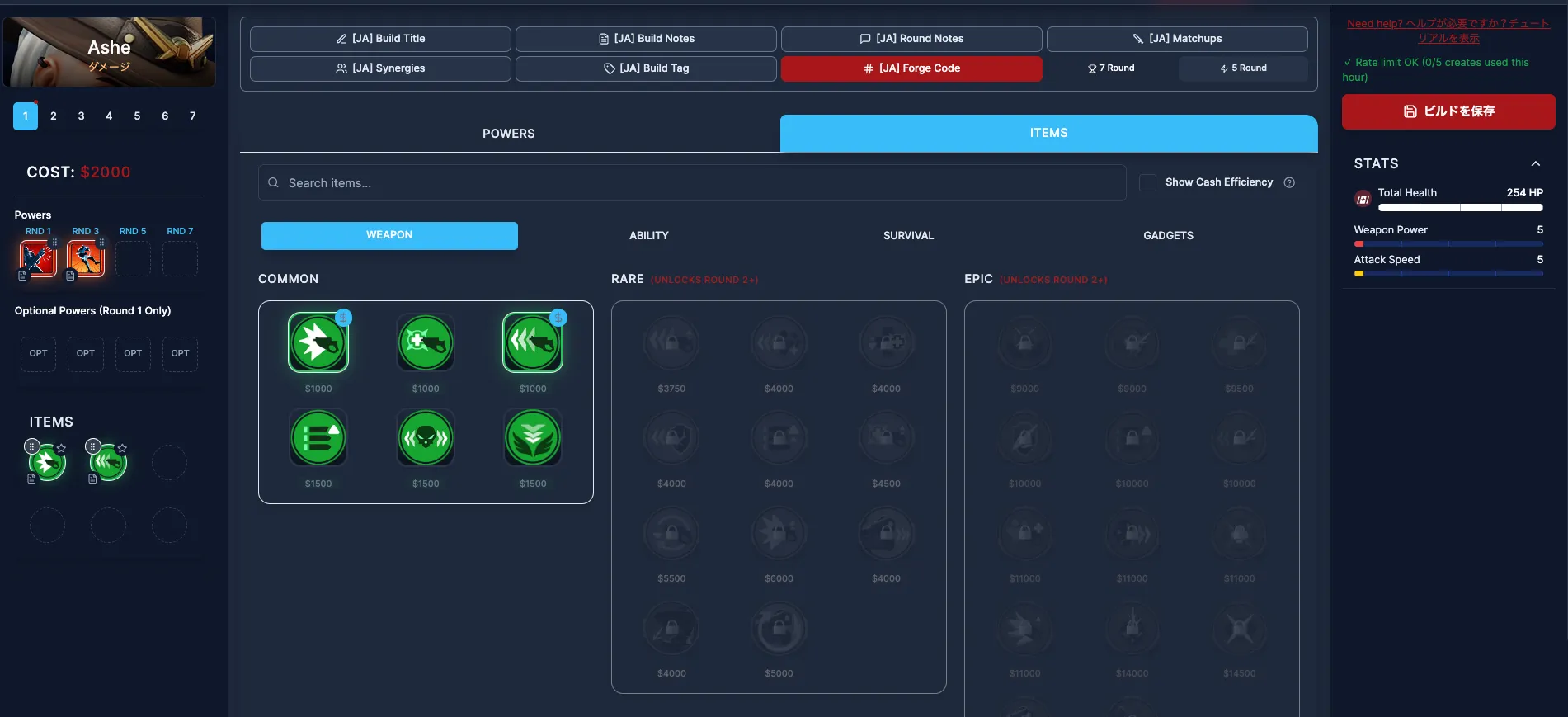Open note on RND 1 power
Screen dimensions: 1568x717
pos(23,276)
